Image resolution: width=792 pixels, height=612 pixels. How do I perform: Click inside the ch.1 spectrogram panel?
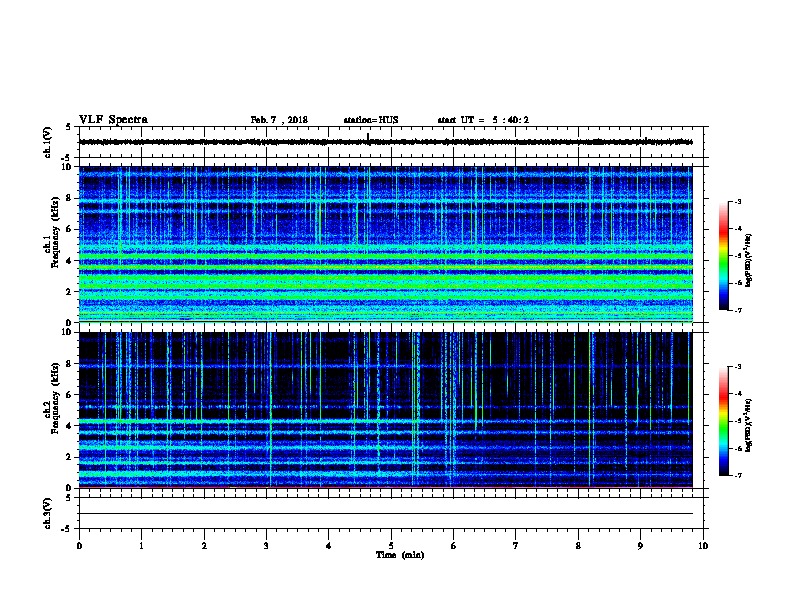coord(386,244)
